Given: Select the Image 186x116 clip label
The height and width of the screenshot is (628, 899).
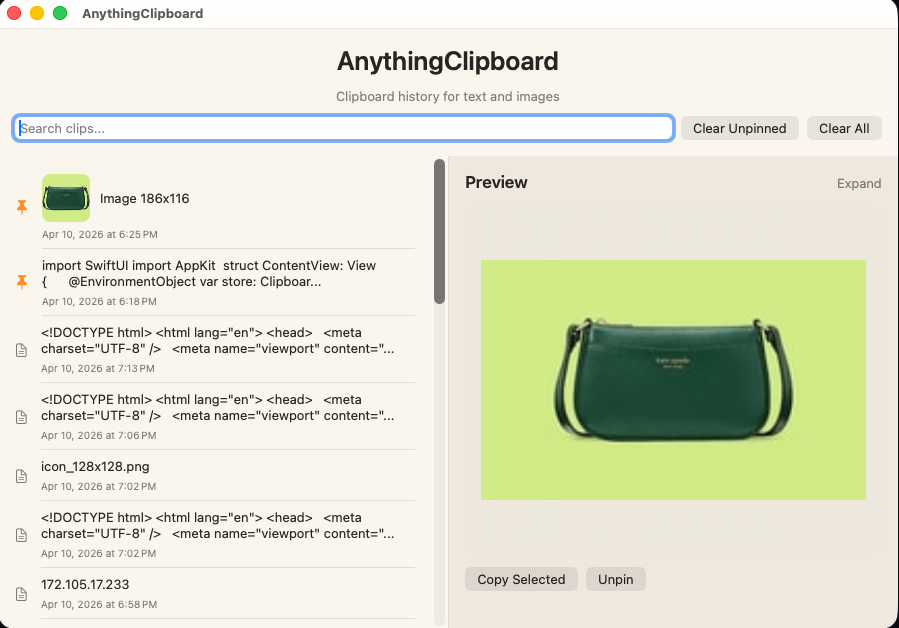Looking at the screenshot, I should [x=144, y=198].
